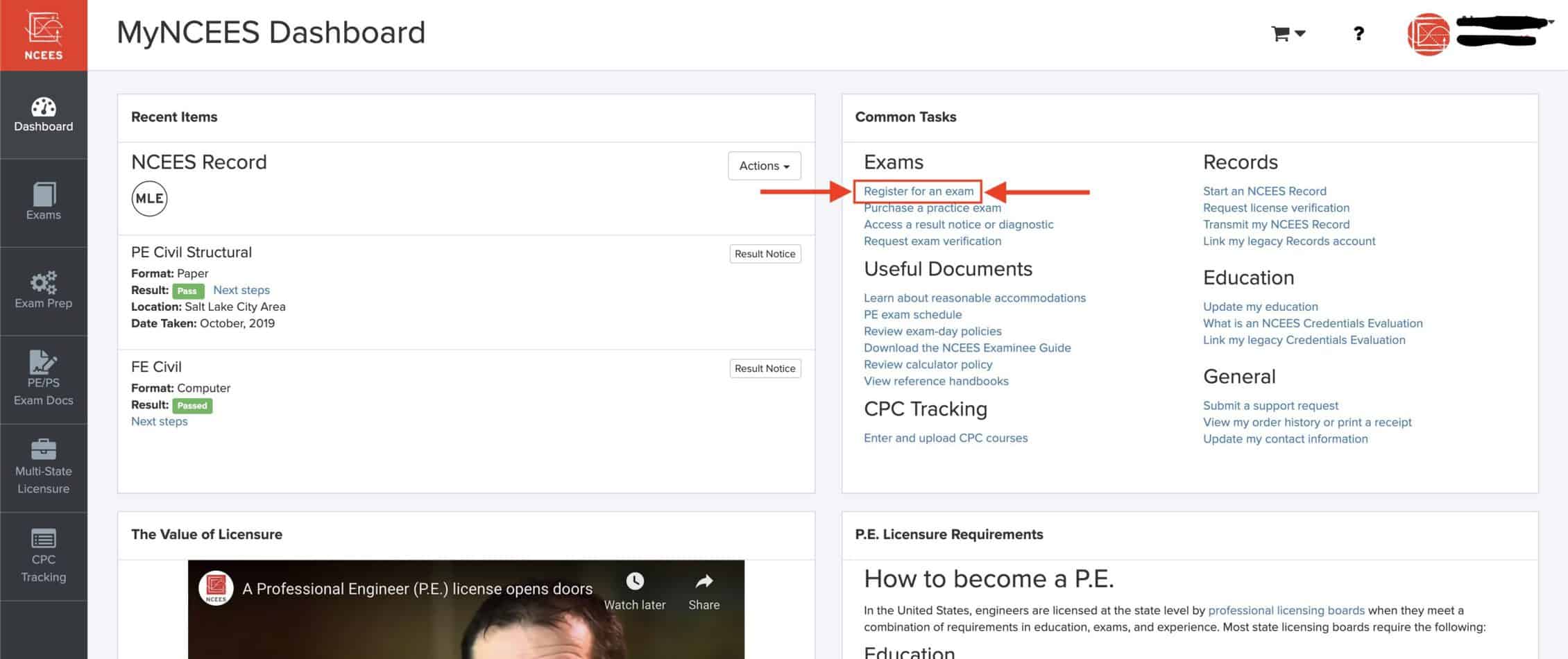This screenshot has height=659, width=1568.
Task: Click the redacted account name dropdown
Action: pos(1503,31)
